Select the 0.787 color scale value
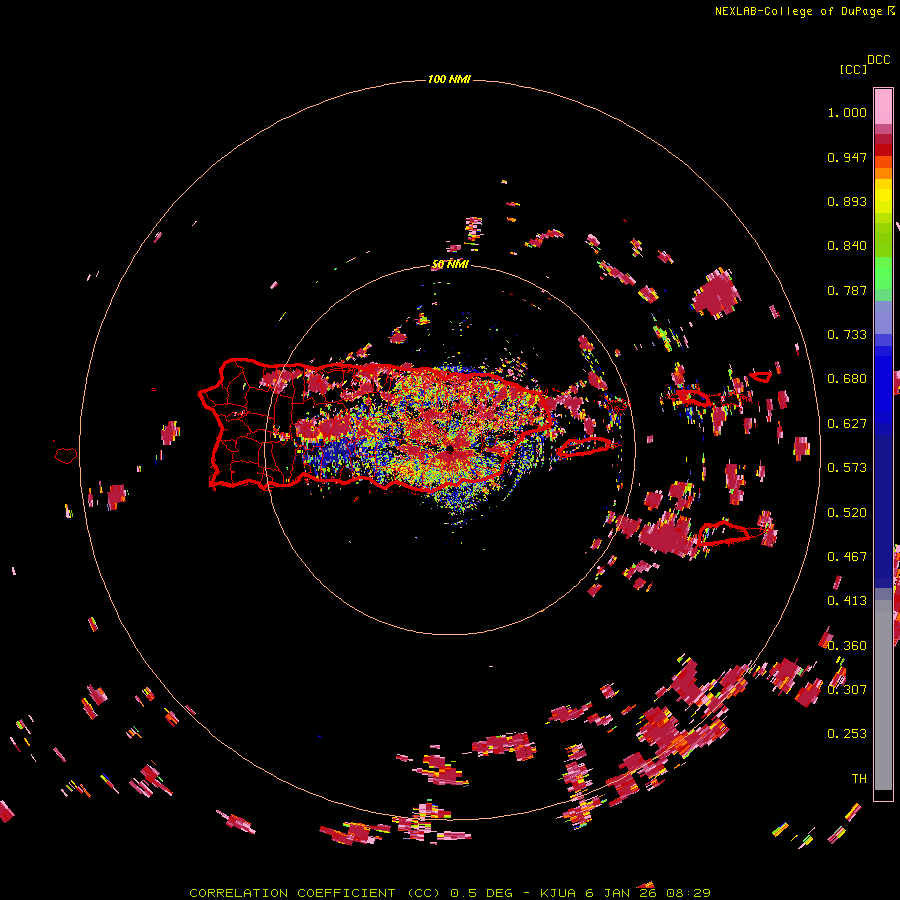This screenshot has height=900, width=900. pos(847,290)
